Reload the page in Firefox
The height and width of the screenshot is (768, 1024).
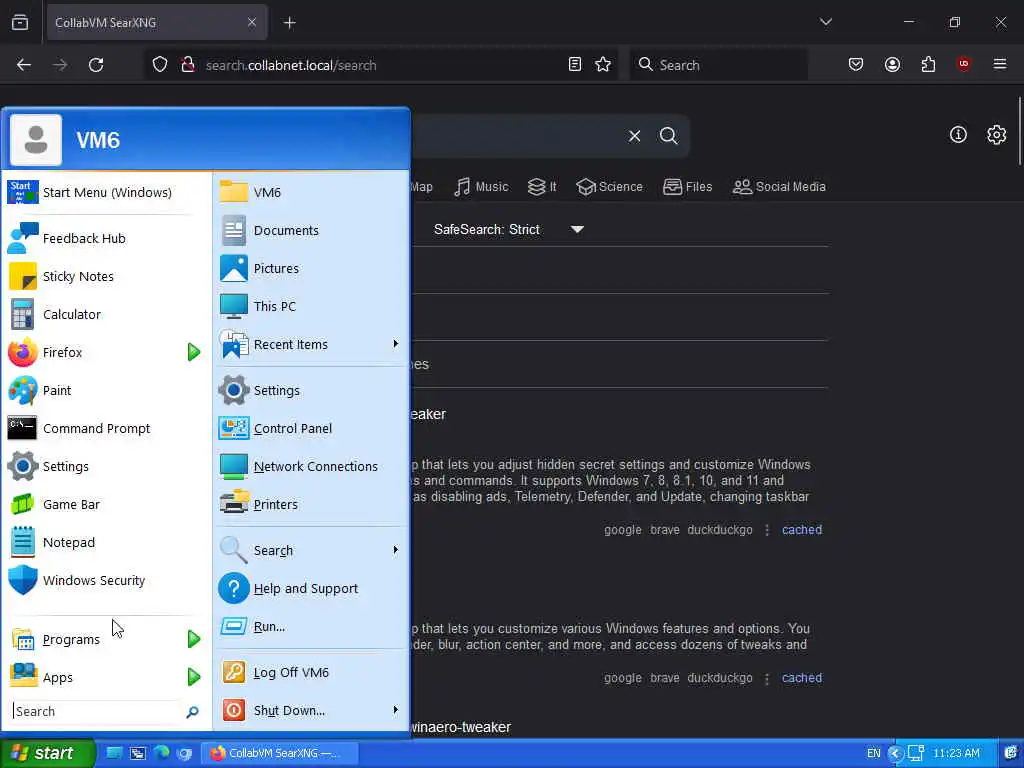coord(96,65)
